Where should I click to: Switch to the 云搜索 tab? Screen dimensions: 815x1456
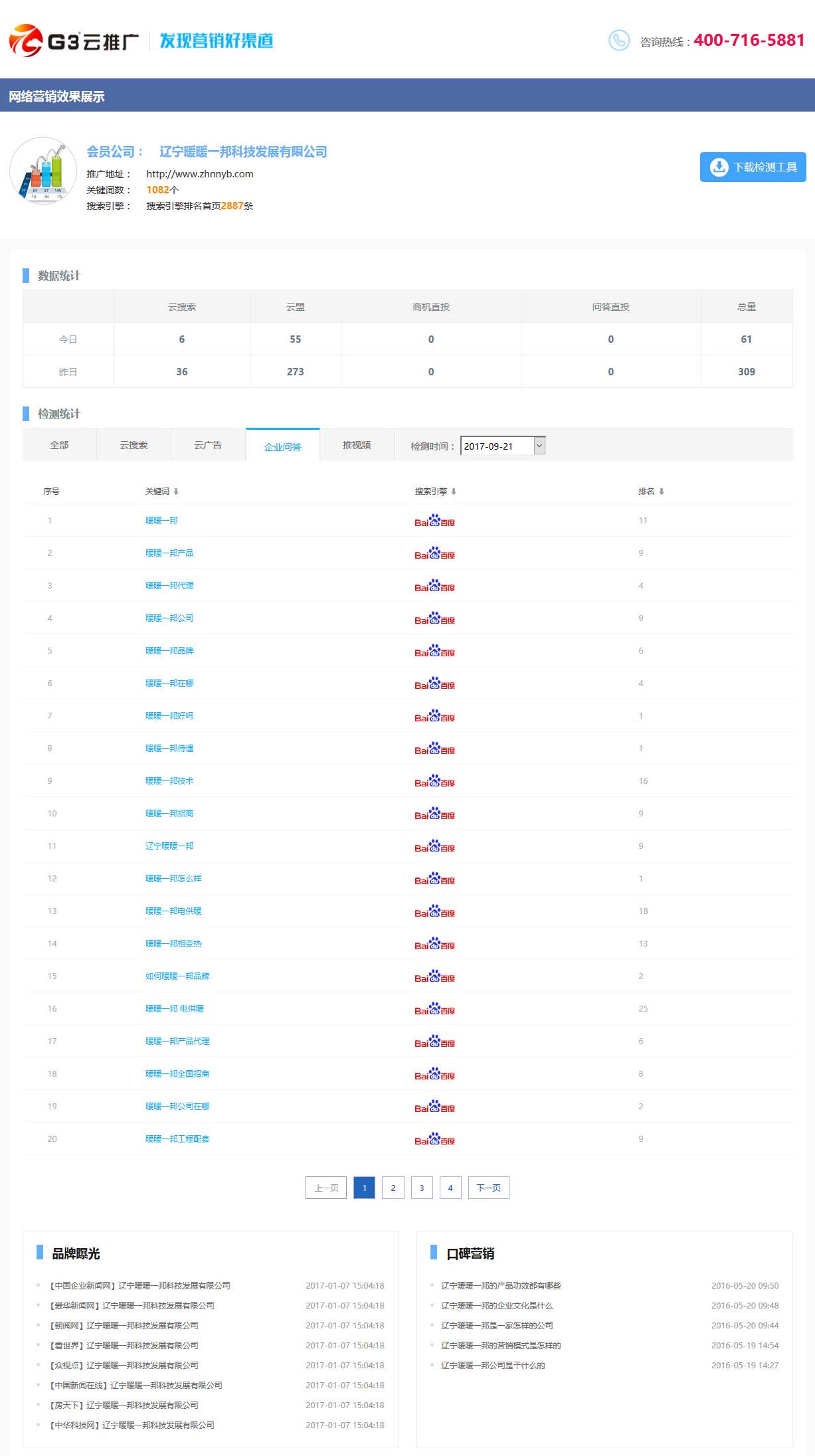point(134,445)
